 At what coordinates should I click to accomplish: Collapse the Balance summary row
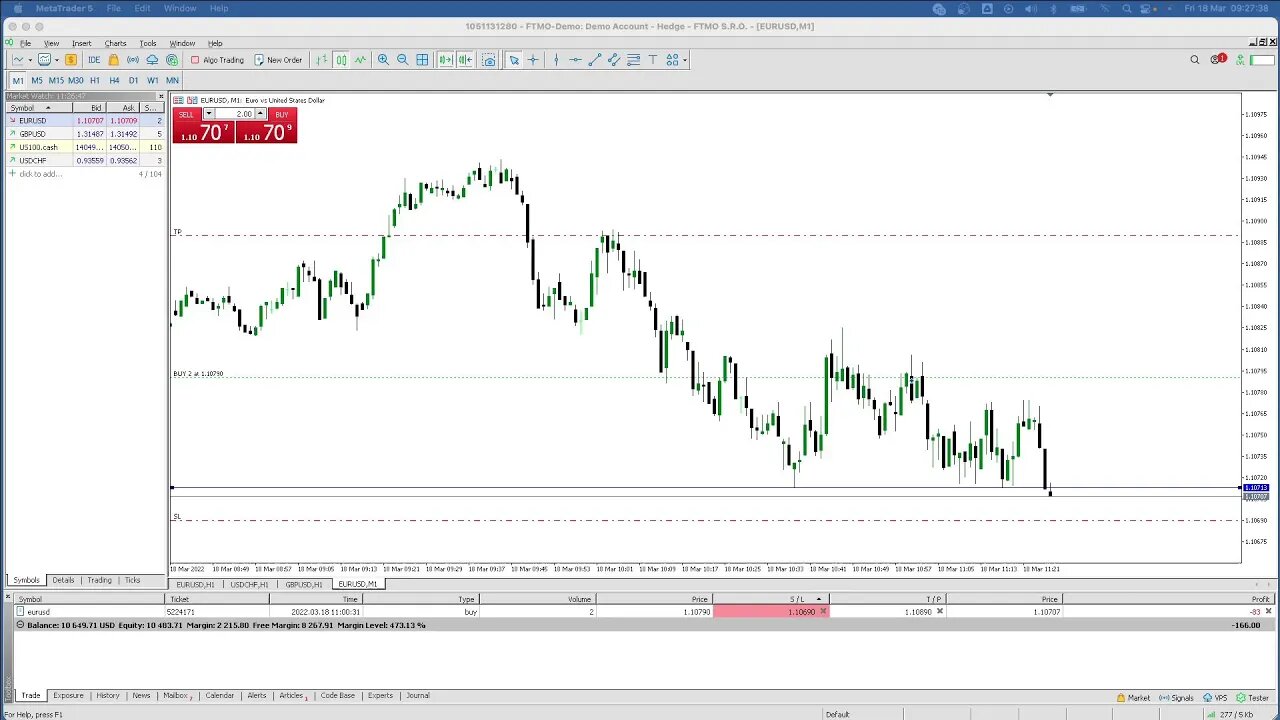click(20, 625)
